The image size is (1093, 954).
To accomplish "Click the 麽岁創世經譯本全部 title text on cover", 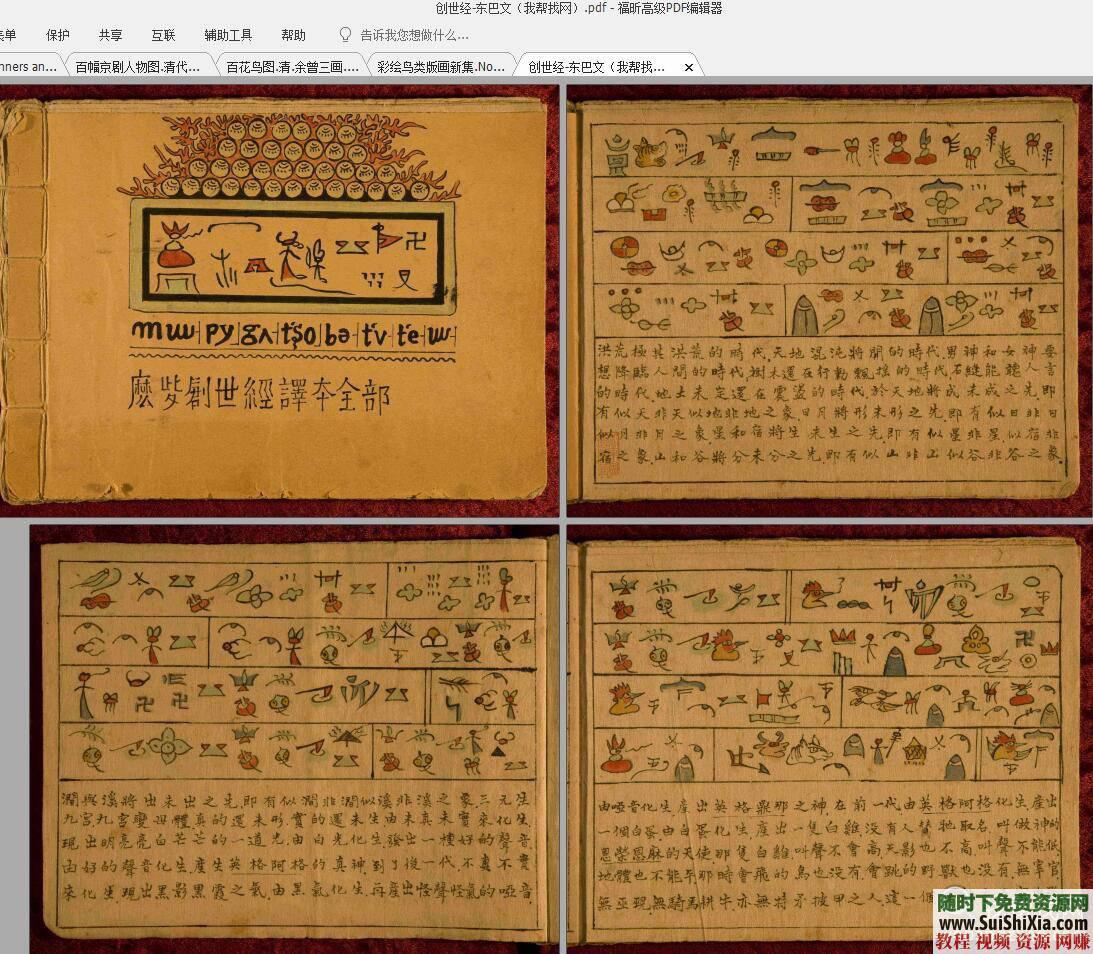I will (x=260, y=394).
